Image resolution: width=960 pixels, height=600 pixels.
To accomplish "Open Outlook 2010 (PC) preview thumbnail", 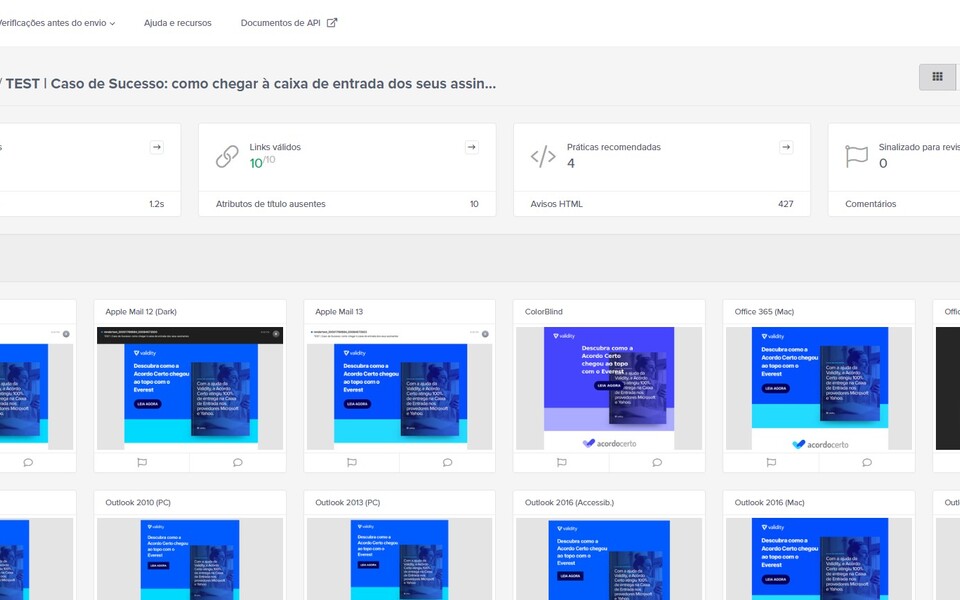I will click(190, 559).
